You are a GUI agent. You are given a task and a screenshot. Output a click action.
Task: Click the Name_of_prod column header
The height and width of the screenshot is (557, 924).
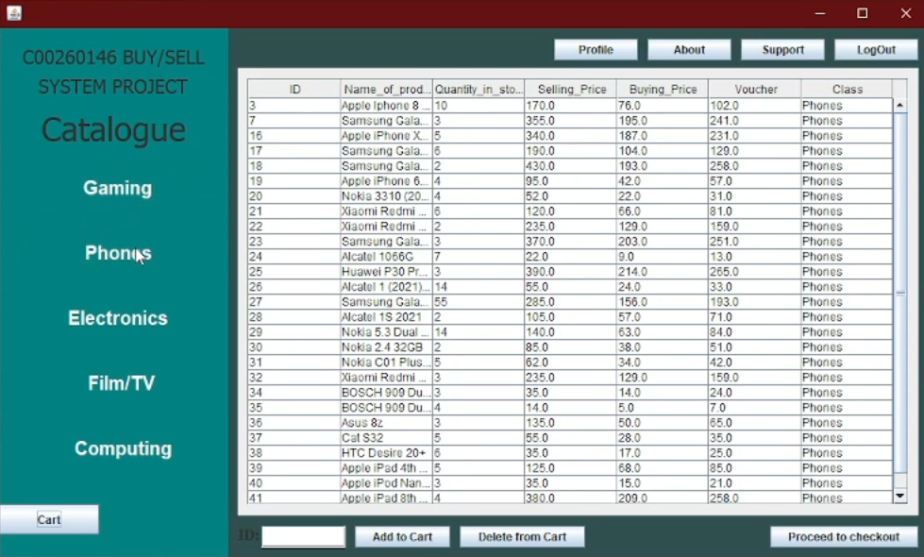coord(386,89)
